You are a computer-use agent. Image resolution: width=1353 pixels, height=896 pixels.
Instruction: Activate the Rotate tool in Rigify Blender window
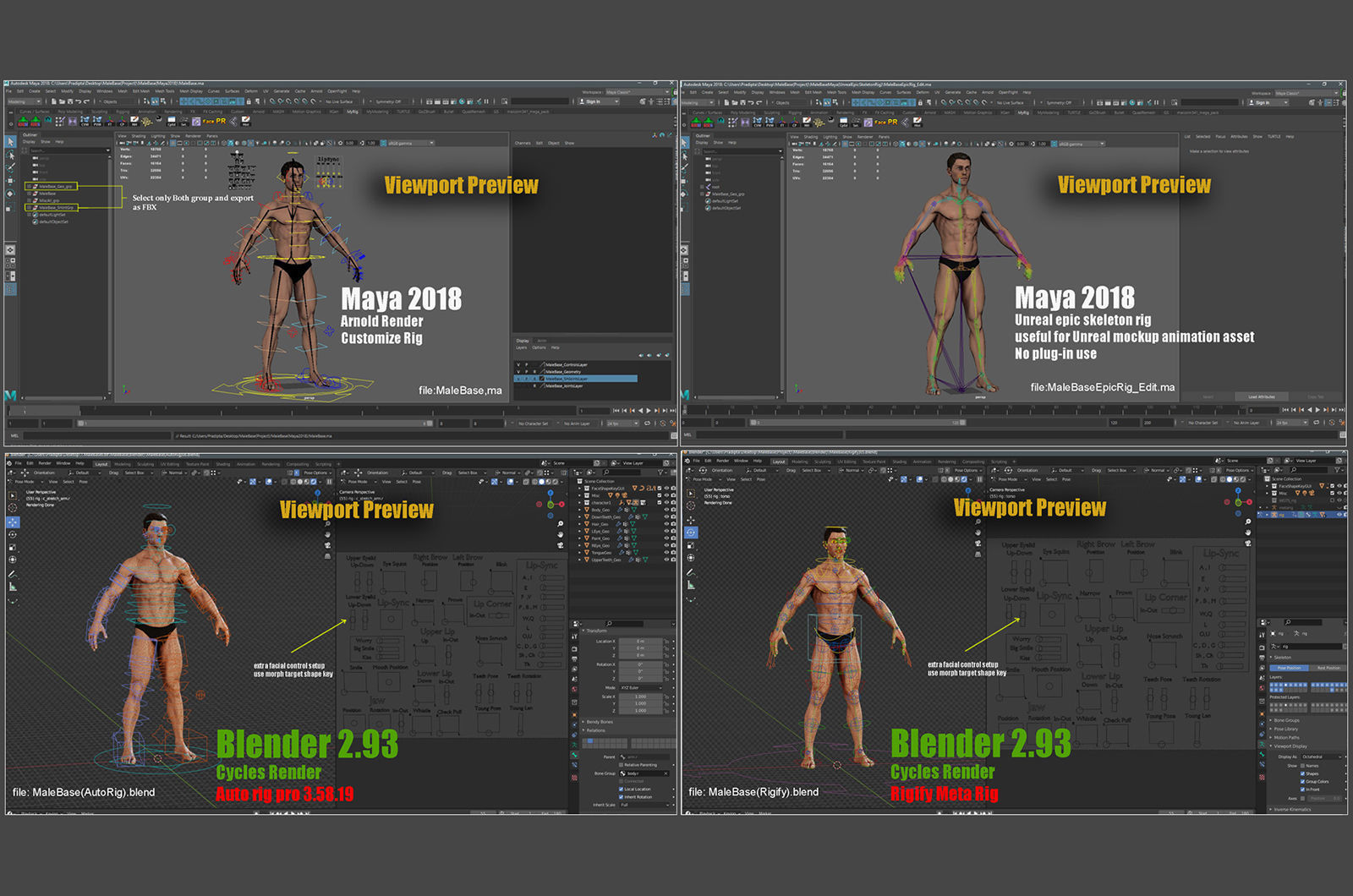pos(691,533)
